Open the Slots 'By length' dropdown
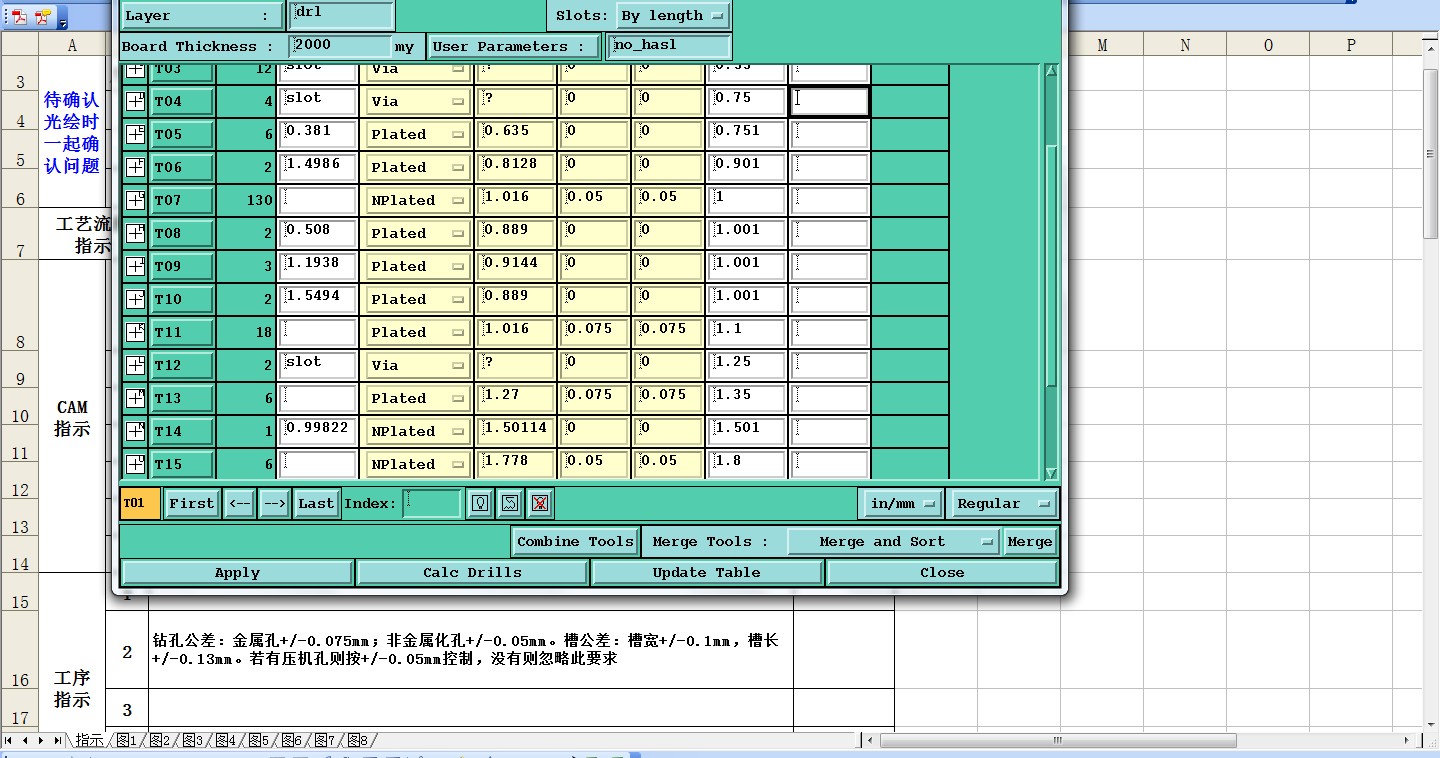Screen dimensions: 1440x758 click(673, 16)
